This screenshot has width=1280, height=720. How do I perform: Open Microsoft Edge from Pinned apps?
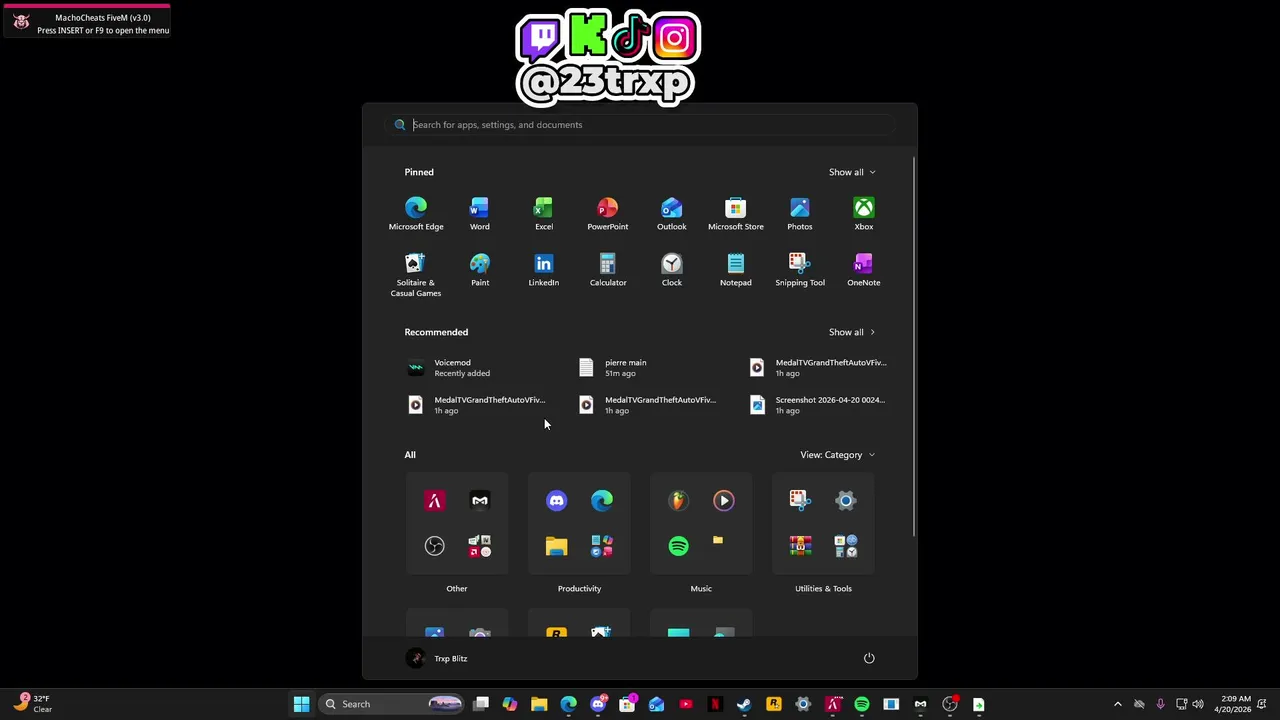coord(416,214)
